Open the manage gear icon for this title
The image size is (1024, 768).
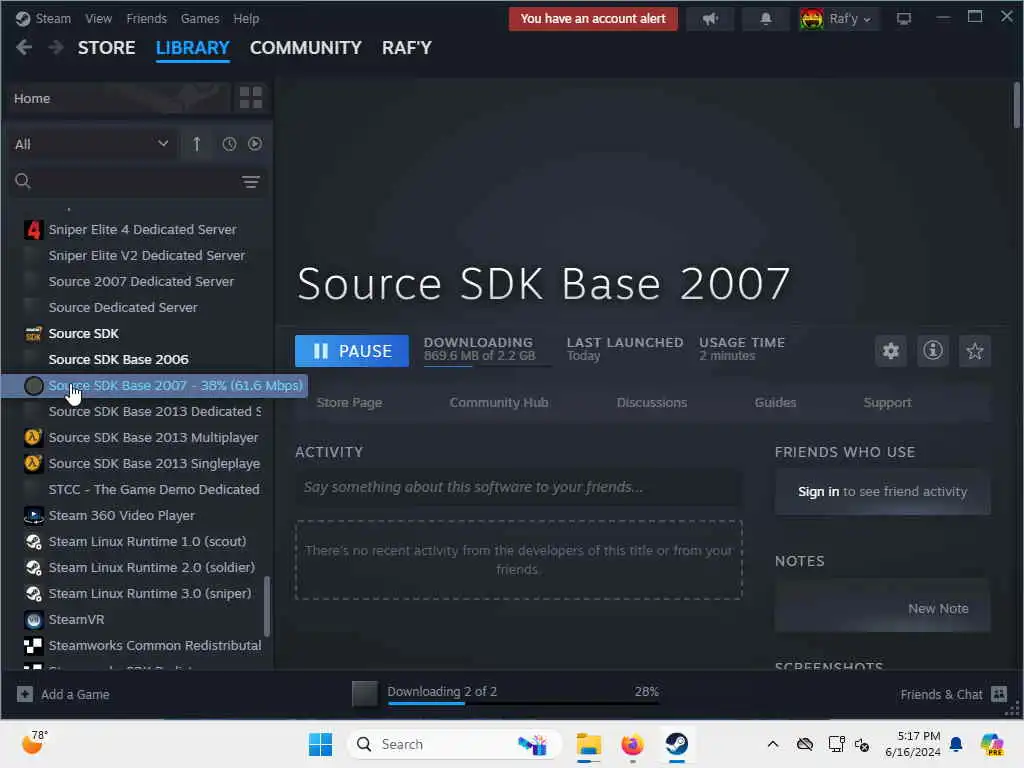click(891, 351)
